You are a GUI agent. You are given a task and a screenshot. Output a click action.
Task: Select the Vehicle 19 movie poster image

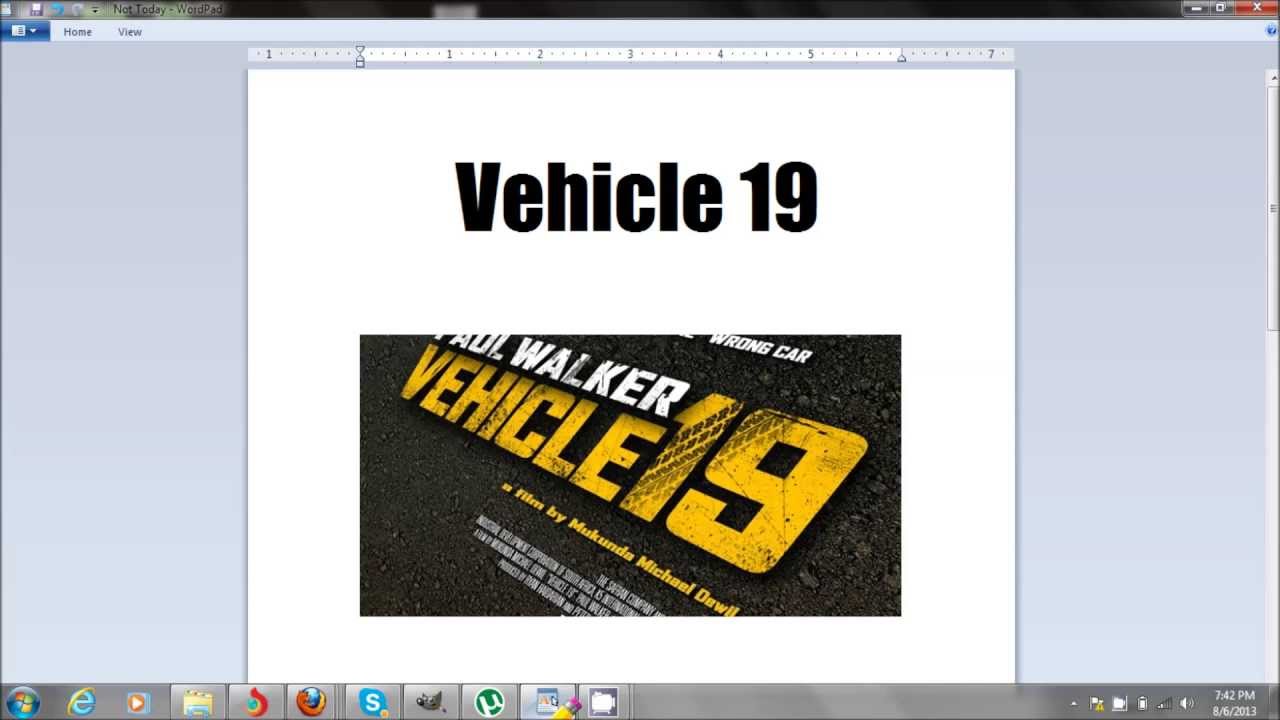tap(630, 475)
